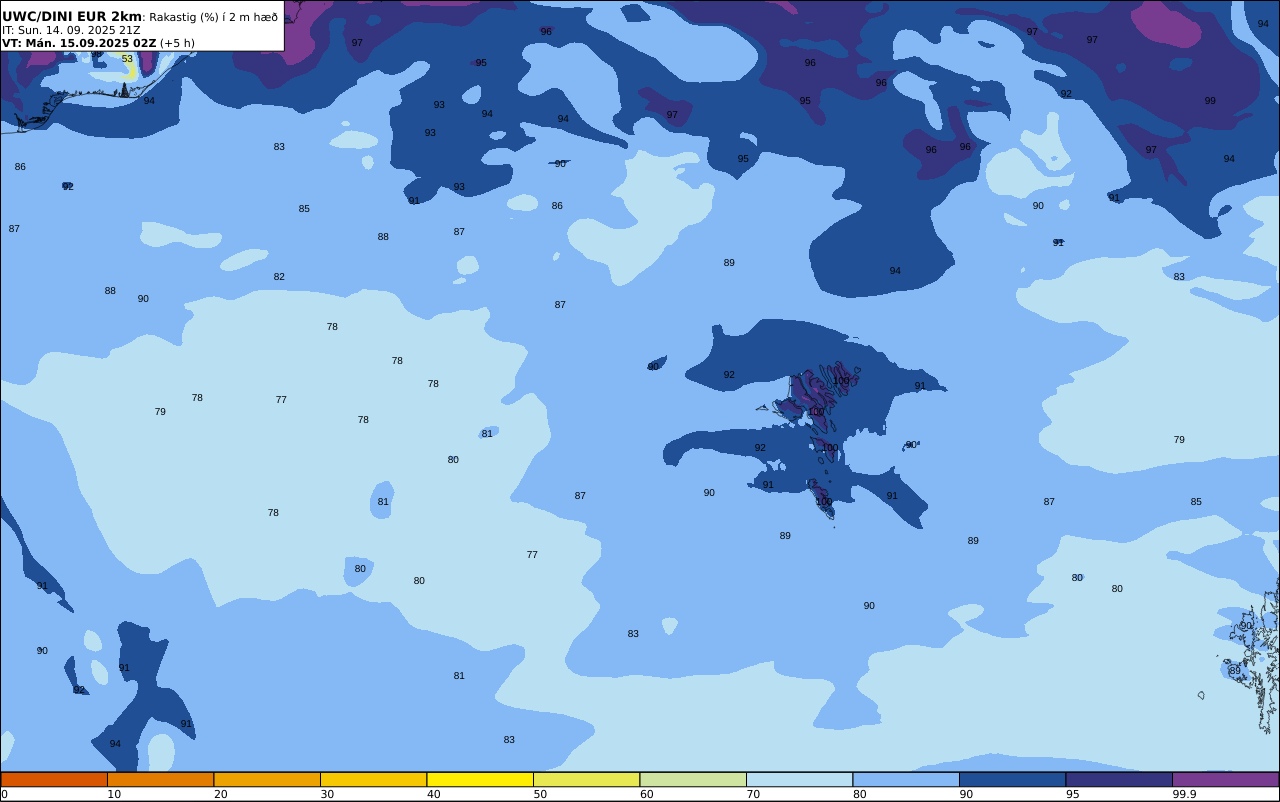Select the medium blue 90–95 legend segment
The width and height of the screenshot is (1280, 802).
point(1012,779)
